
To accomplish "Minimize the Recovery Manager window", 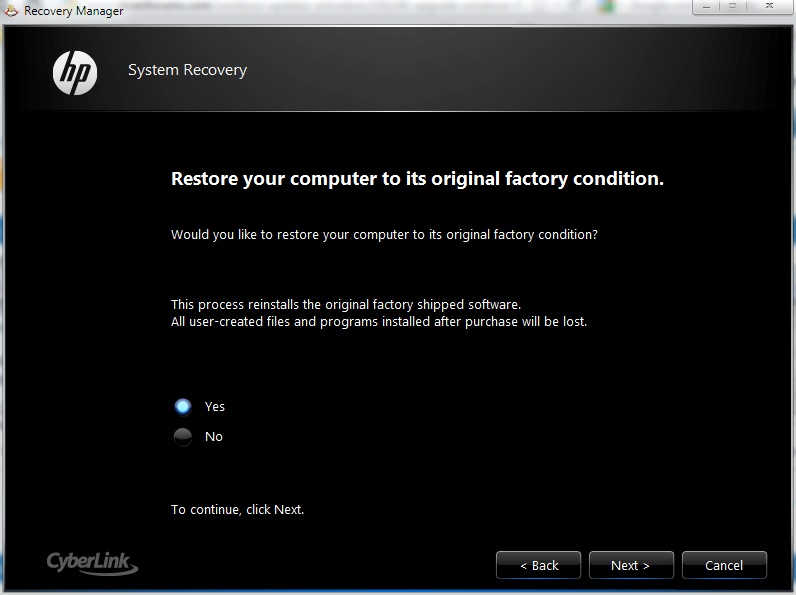I will click(706, 7).
